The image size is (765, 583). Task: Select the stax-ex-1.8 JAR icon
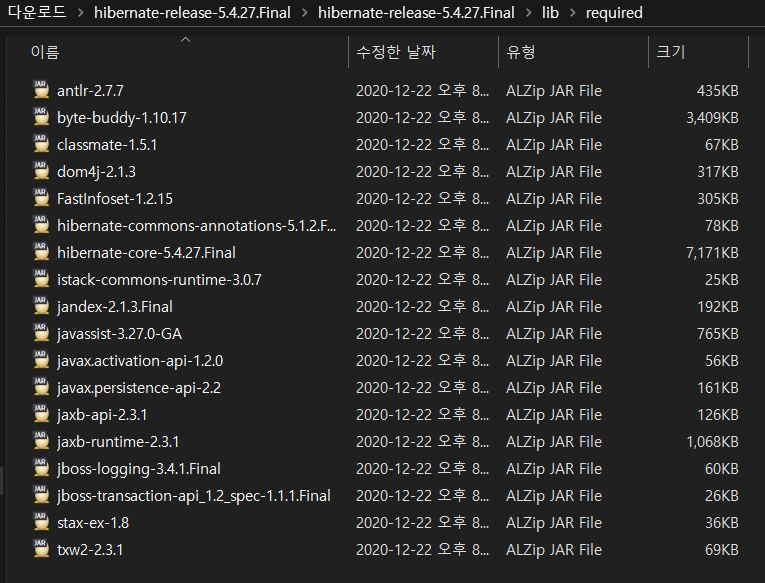click(x=41, y=522)
